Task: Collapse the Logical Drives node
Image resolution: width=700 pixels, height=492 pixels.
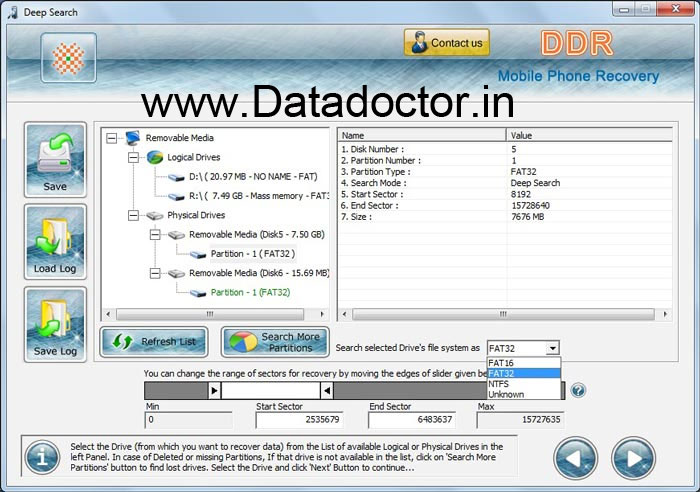Action: point(133,158)
